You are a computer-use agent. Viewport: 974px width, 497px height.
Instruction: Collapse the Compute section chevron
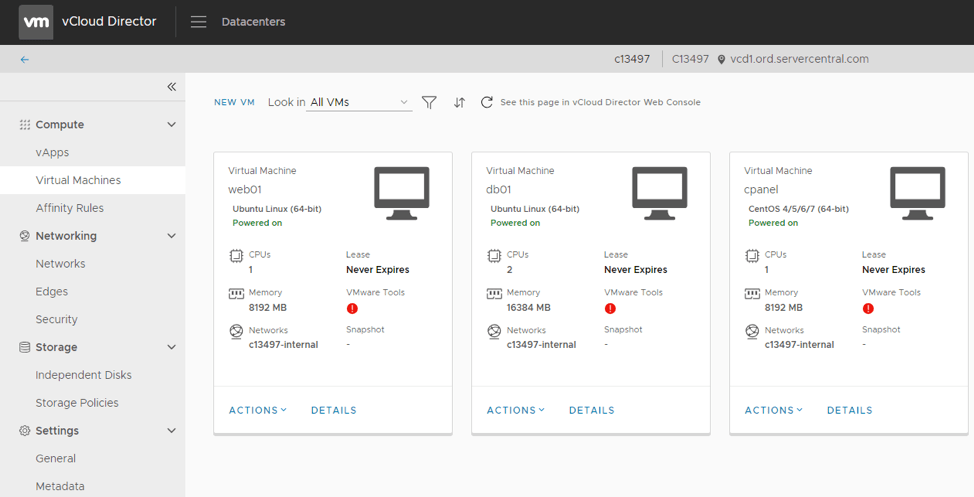[x=171, y=125]
